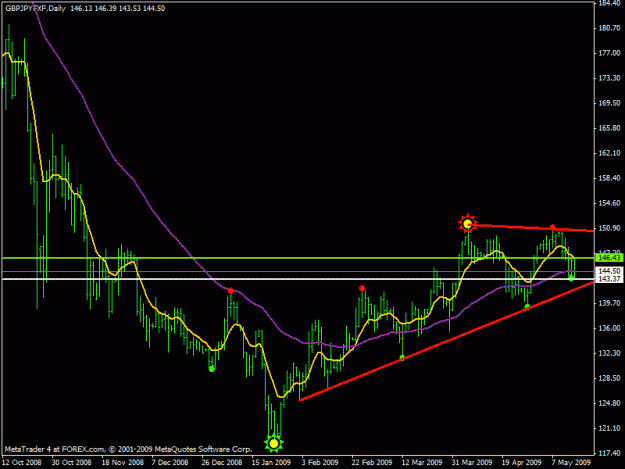The image size is (625, 469).
Task: Select the gray current price line at 144.50
Action: click(298, 272)
